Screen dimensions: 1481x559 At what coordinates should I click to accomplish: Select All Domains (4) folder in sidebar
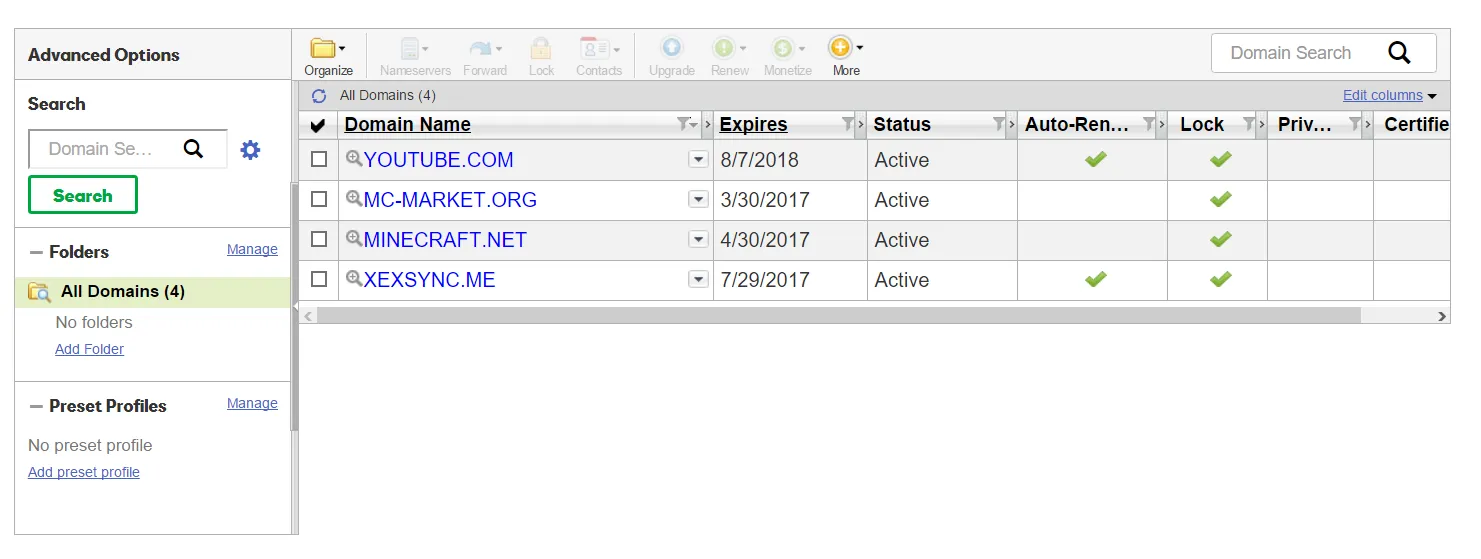(153, 292)
